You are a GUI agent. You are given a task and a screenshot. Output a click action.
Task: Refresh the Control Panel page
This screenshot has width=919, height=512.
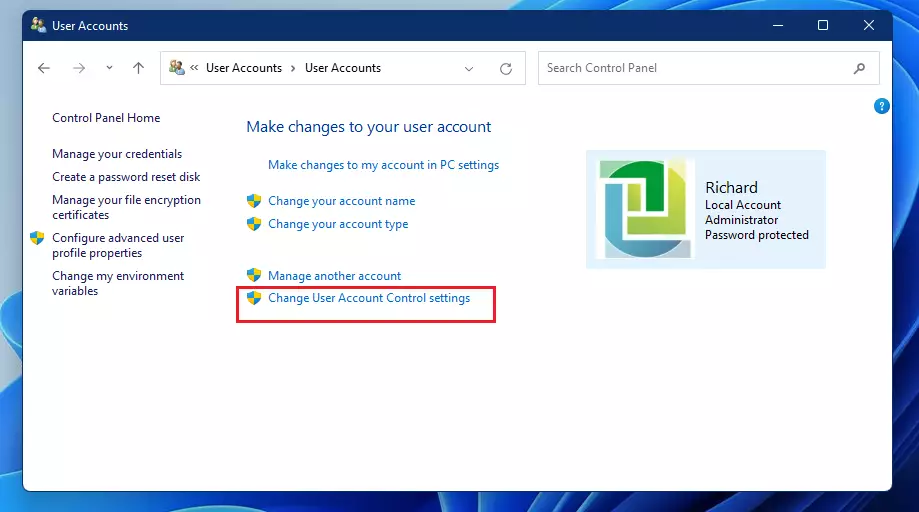(x=506, y=69)
